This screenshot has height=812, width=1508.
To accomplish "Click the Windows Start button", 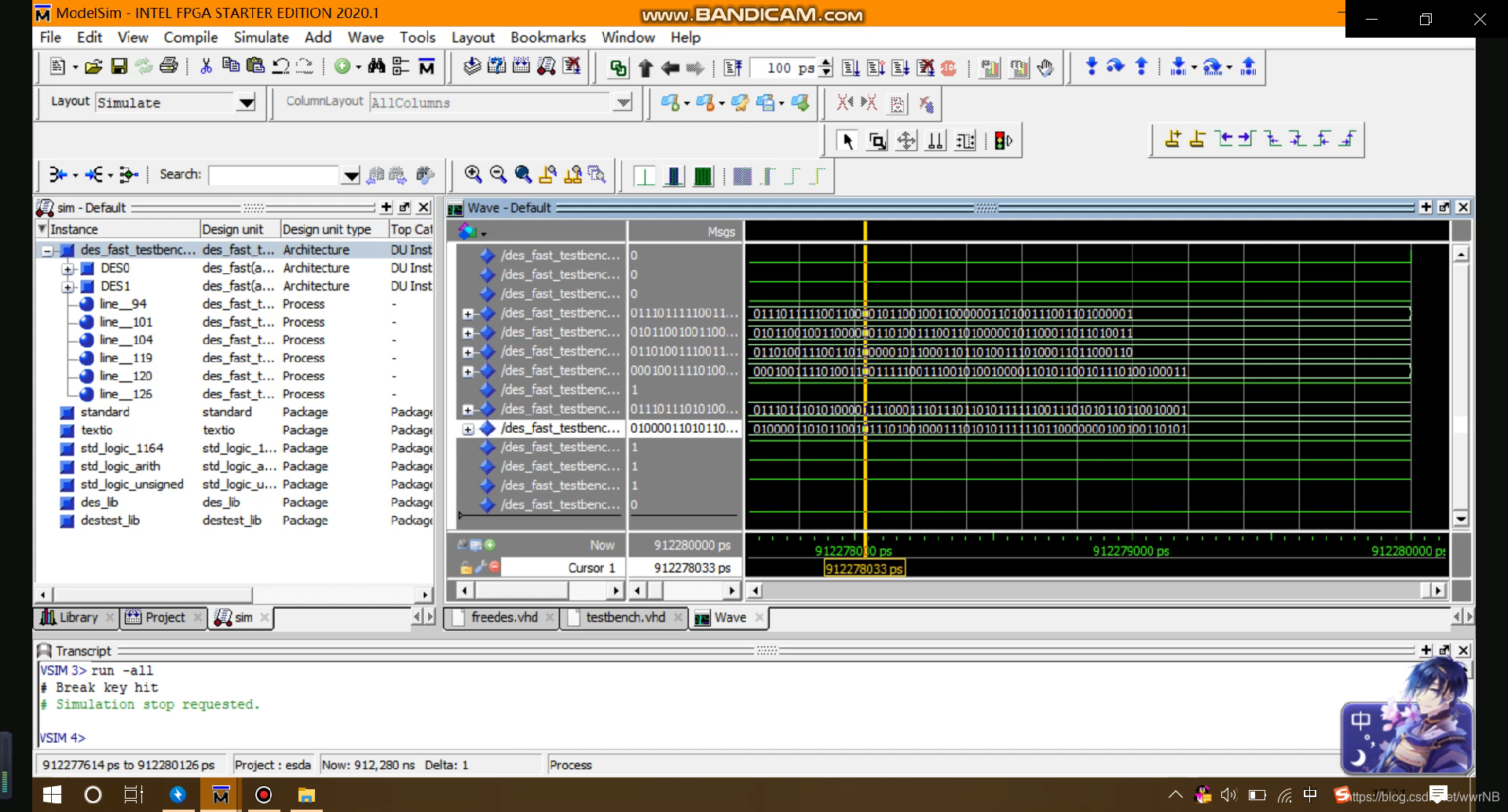I will (52, 795).
